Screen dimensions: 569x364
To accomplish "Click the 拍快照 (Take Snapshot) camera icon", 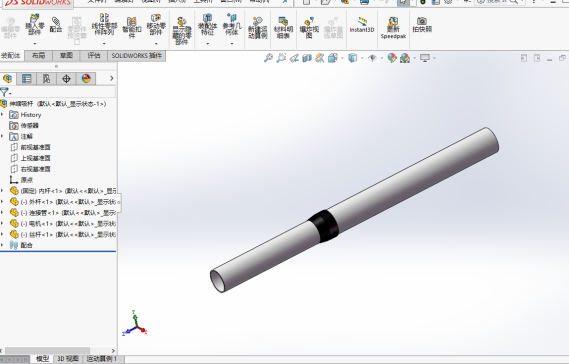I will (422, 25).
